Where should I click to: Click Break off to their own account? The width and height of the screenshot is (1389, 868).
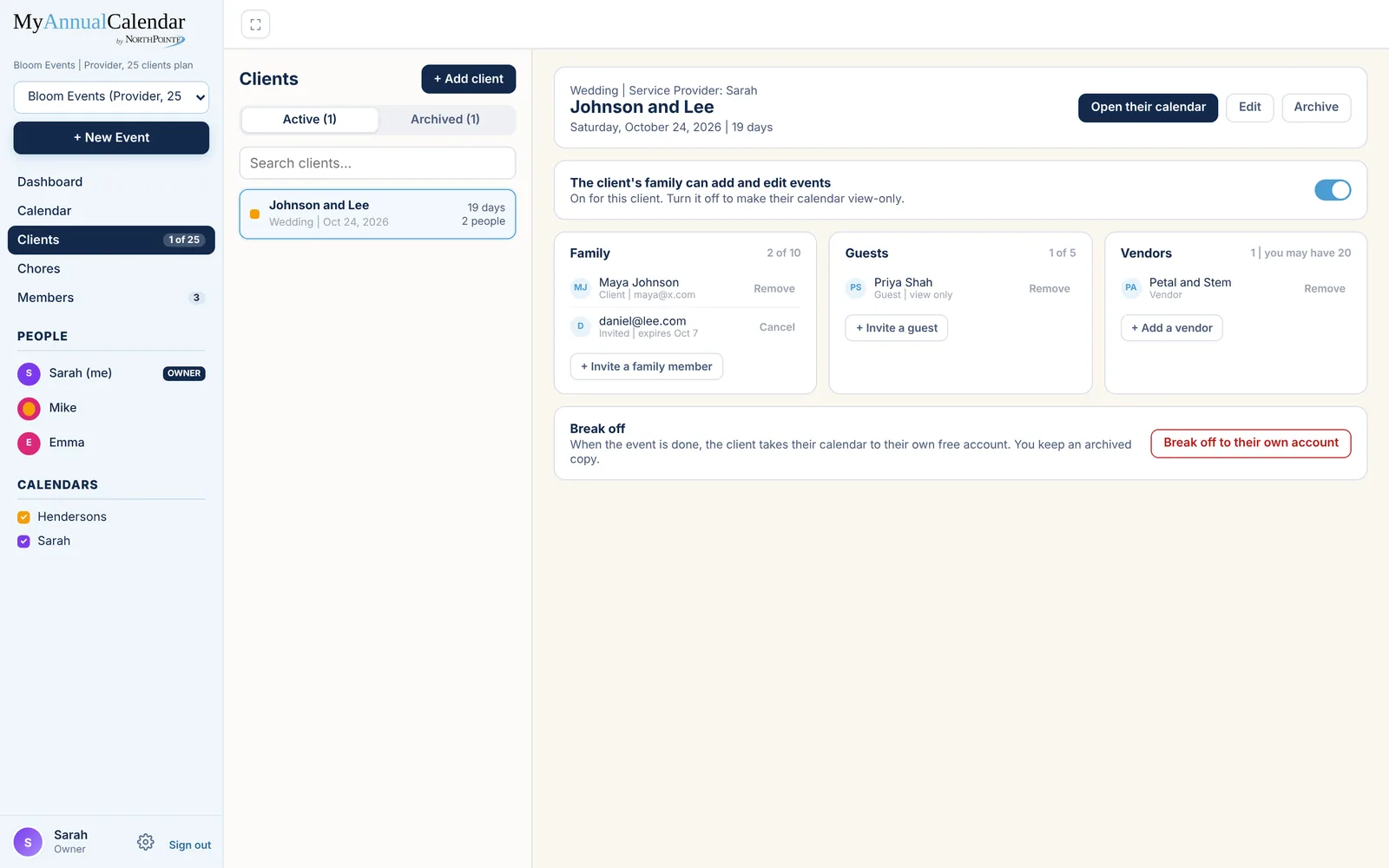click(x=1251, y=444)
